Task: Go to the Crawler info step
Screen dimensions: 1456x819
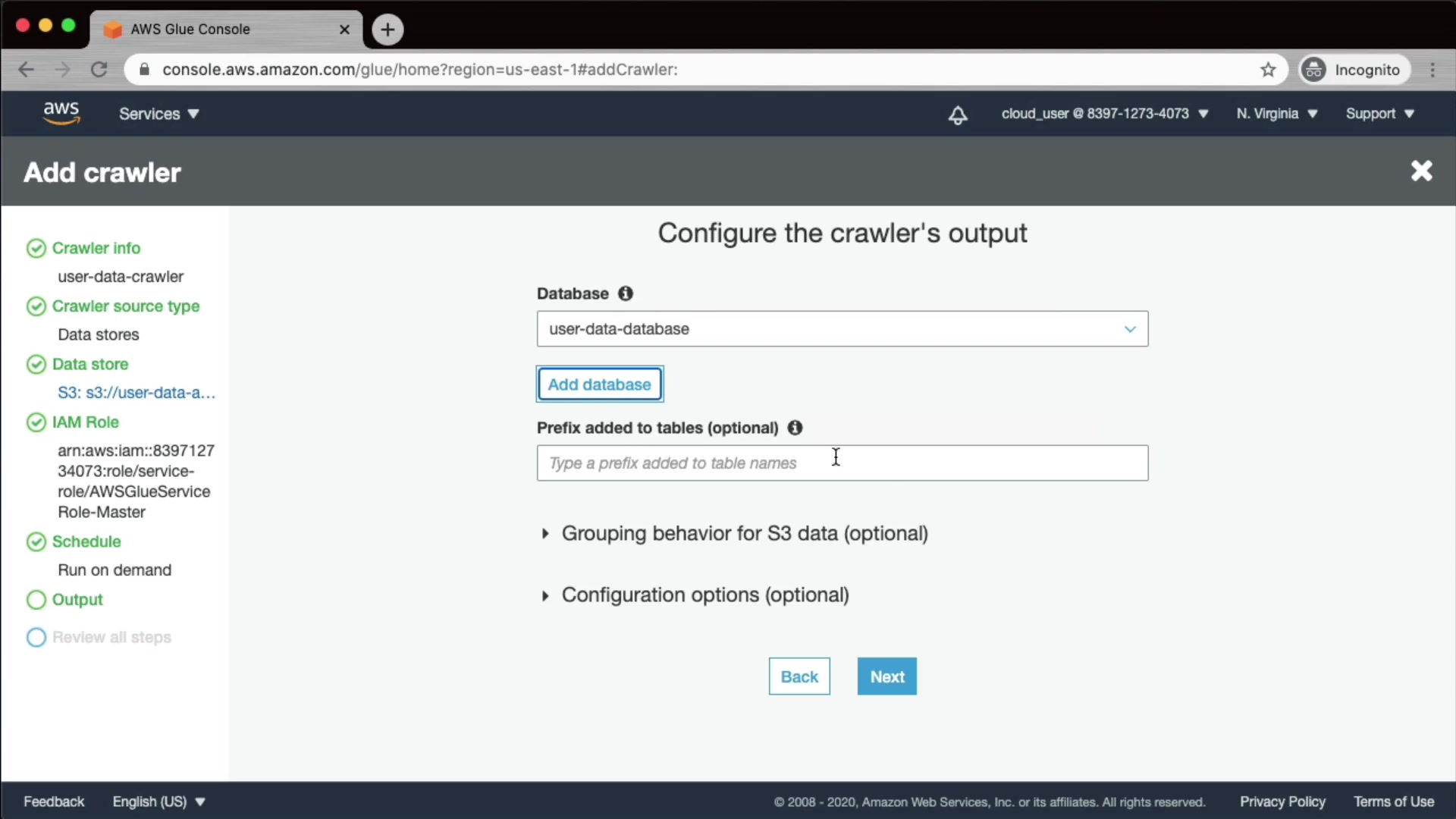Action: [96, 248]
